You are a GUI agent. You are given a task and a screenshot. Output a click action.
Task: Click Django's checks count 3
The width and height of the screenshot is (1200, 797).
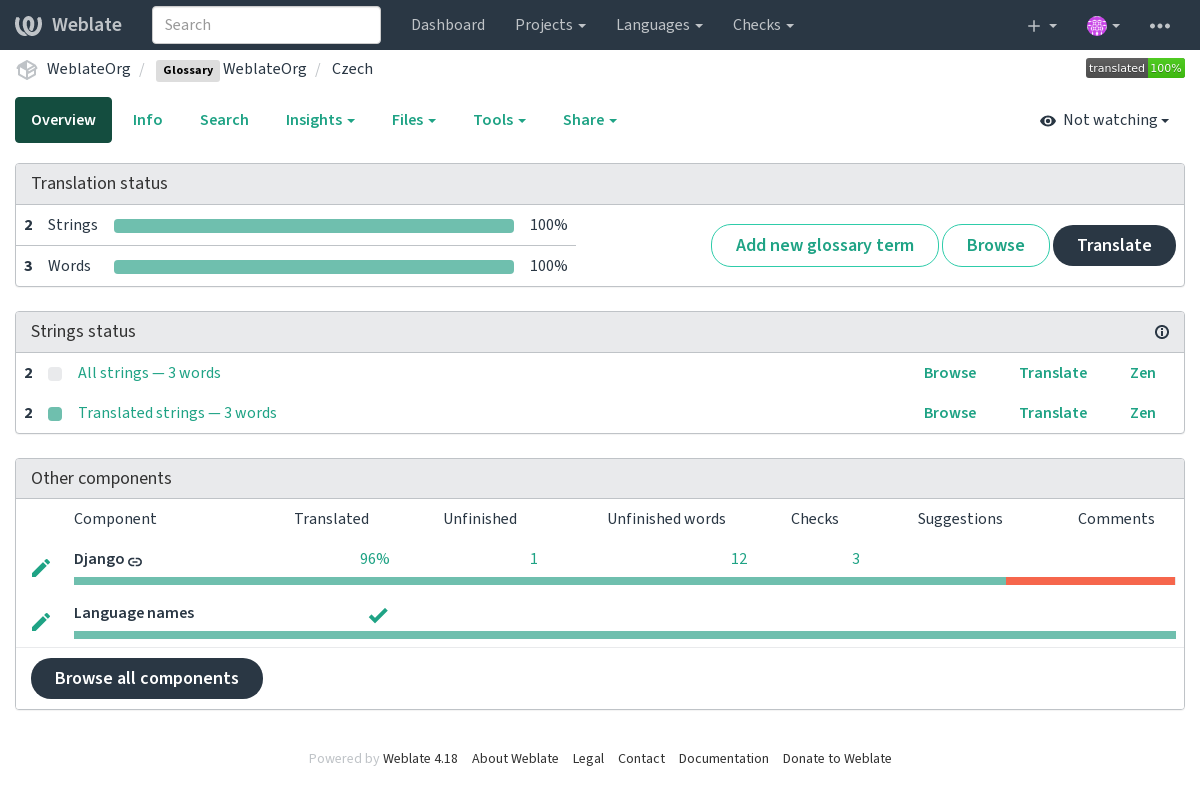pos(856,559)
